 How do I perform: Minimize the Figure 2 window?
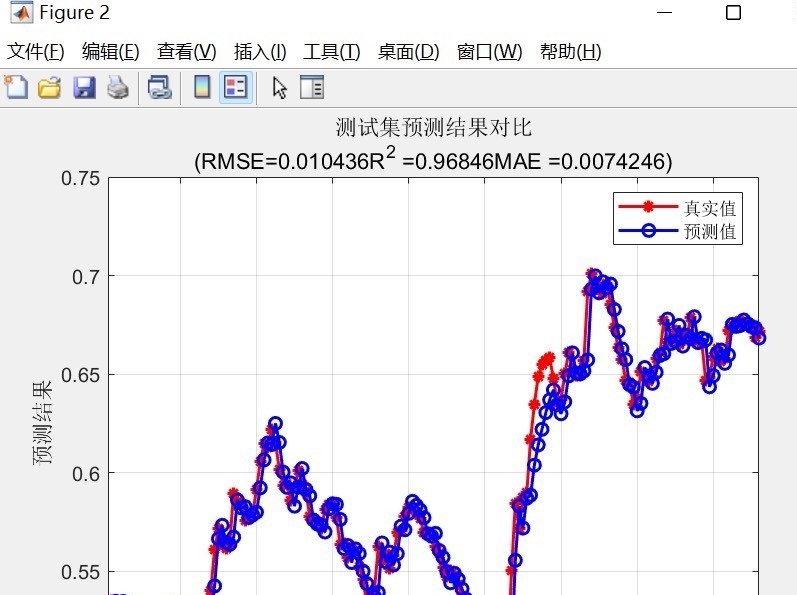pyautogui.click(x=664, y=13)
